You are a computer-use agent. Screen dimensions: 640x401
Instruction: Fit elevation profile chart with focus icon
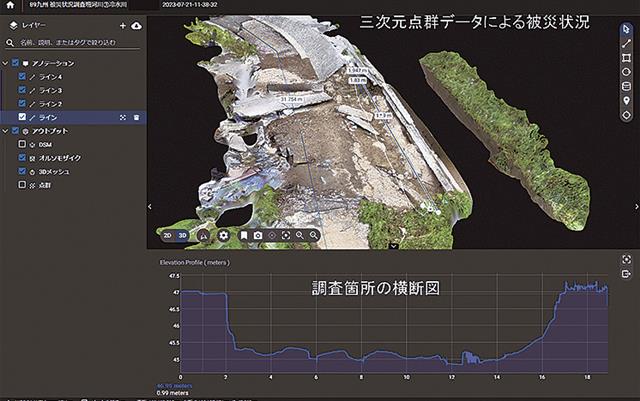pos(627,259)
